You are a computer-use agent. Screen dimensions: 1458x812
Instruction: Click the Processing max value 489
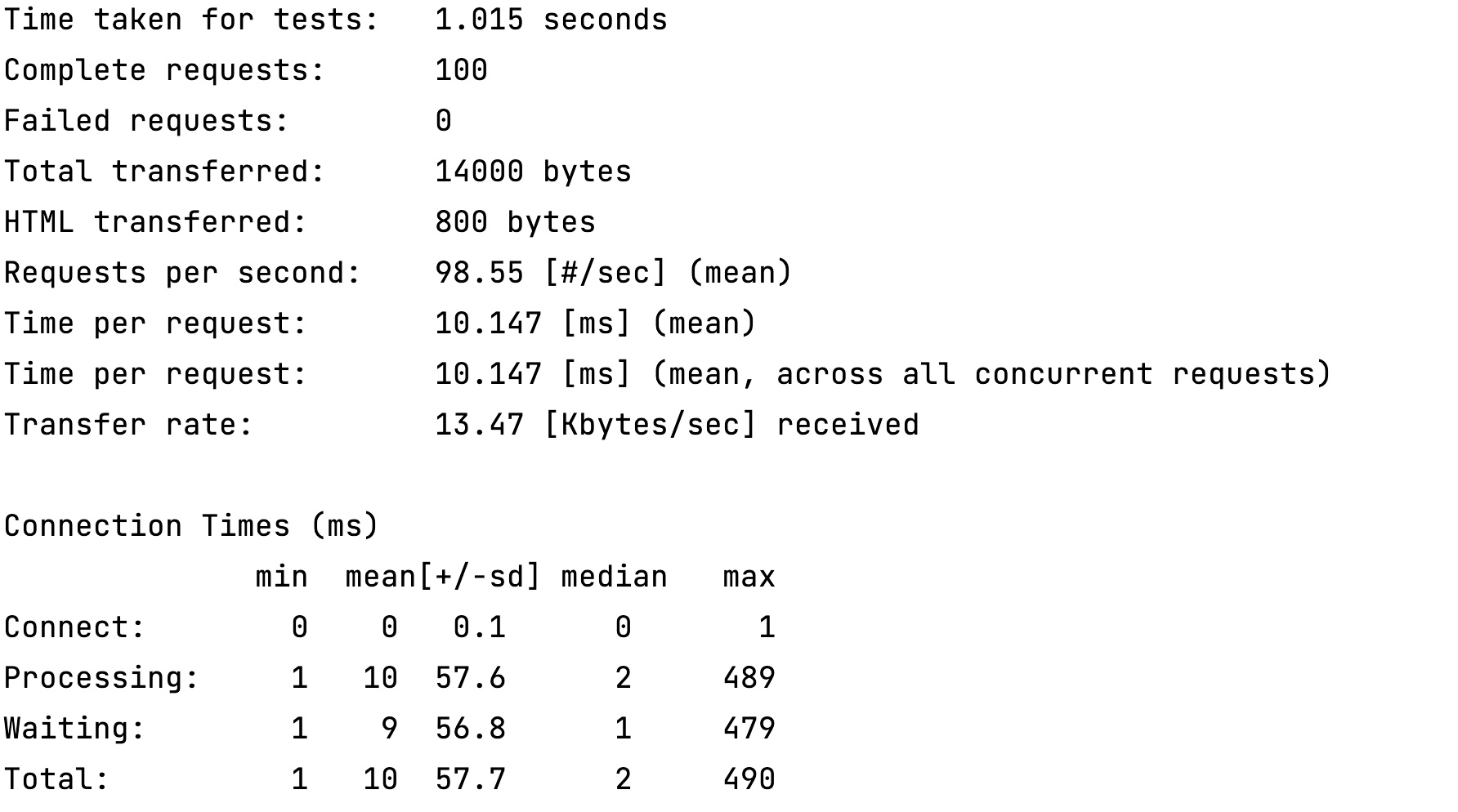[x=749, y=678]
